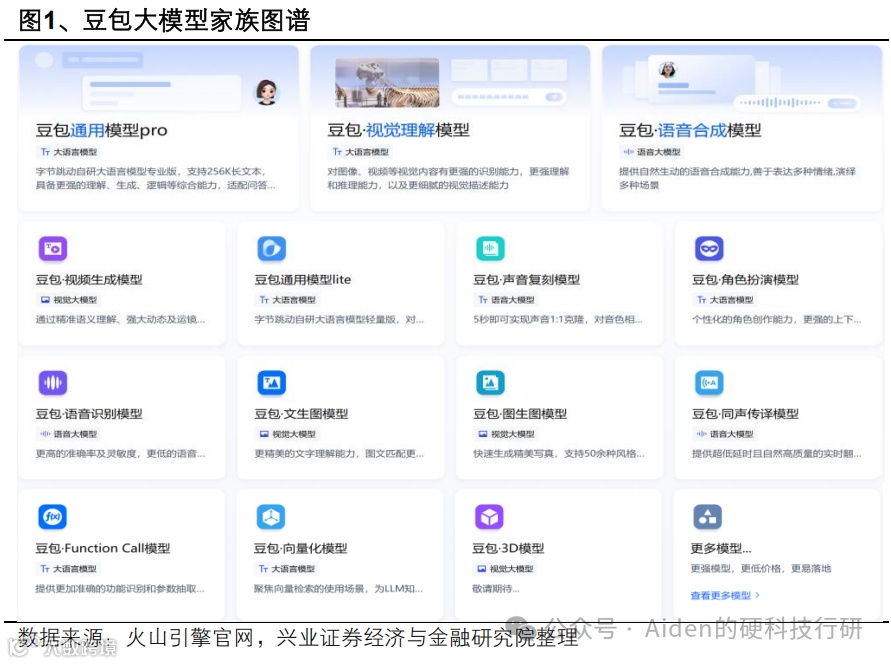Click the 豆包通用模型lite blue icon

pyautogui.click(x=272, y=249)
